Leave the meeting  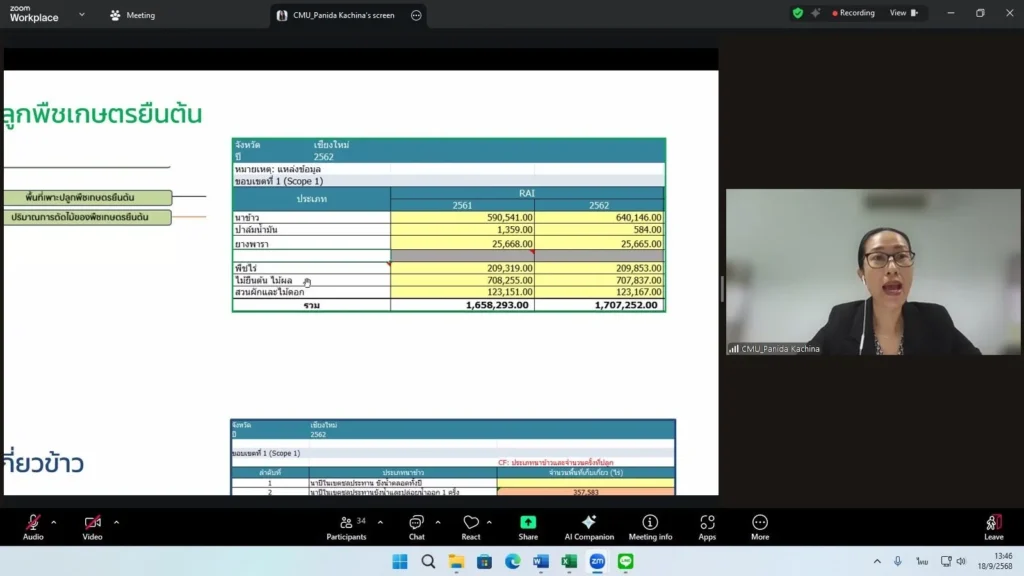click(x=993, y=527)
